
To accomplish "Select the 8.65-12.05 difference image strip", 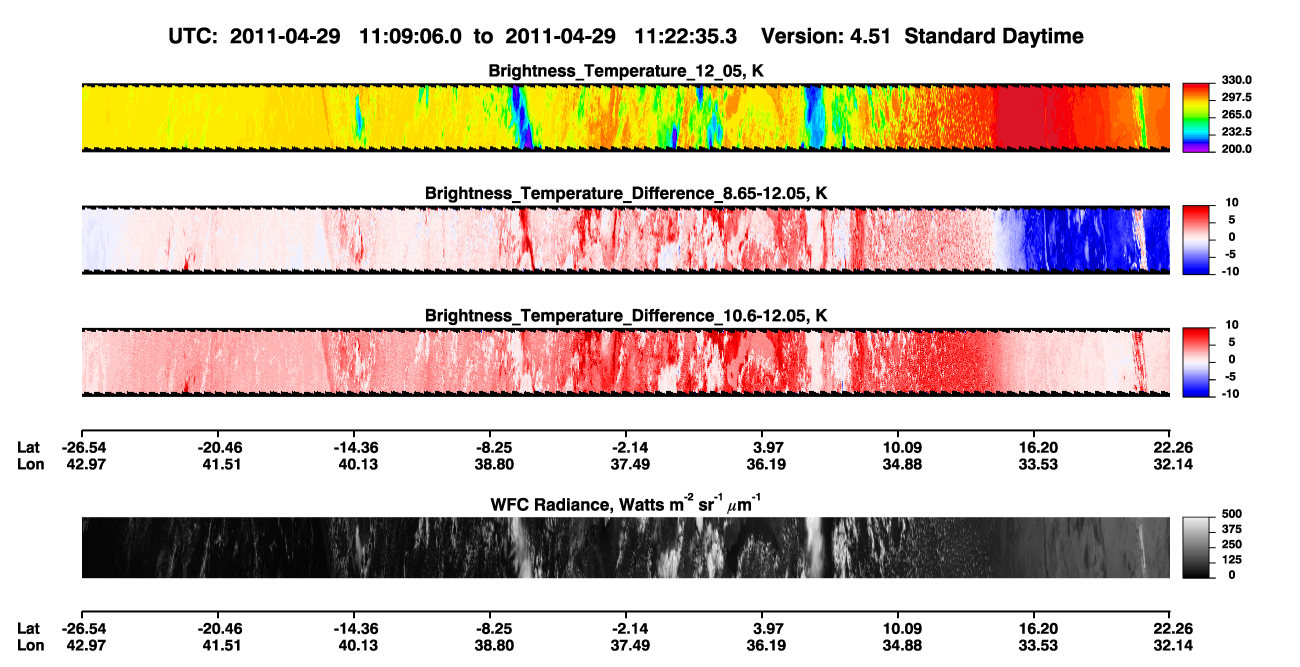I will pyautogui.click(x=625, y=240).
